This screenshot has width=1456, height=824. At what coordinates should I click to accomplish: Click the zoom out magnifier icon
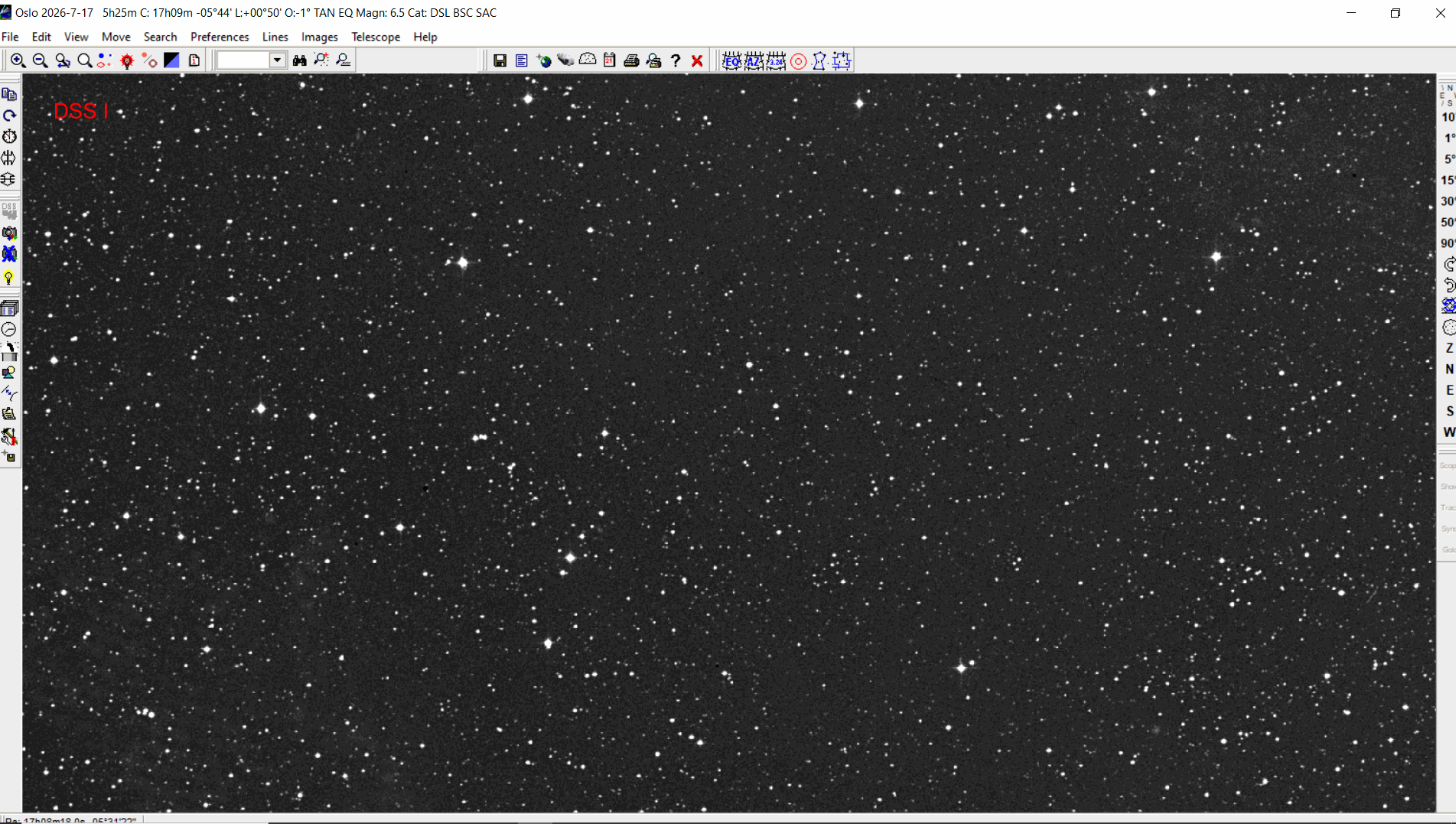(x=41, y=60)
